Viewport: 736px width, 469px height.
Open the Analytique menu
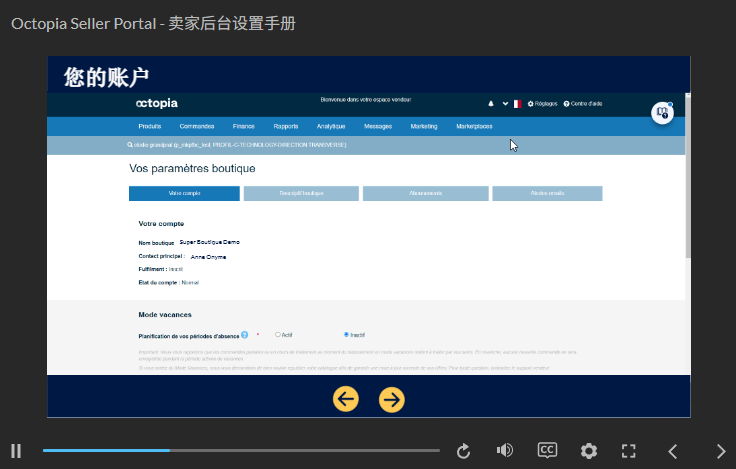[x=331, y=126]
